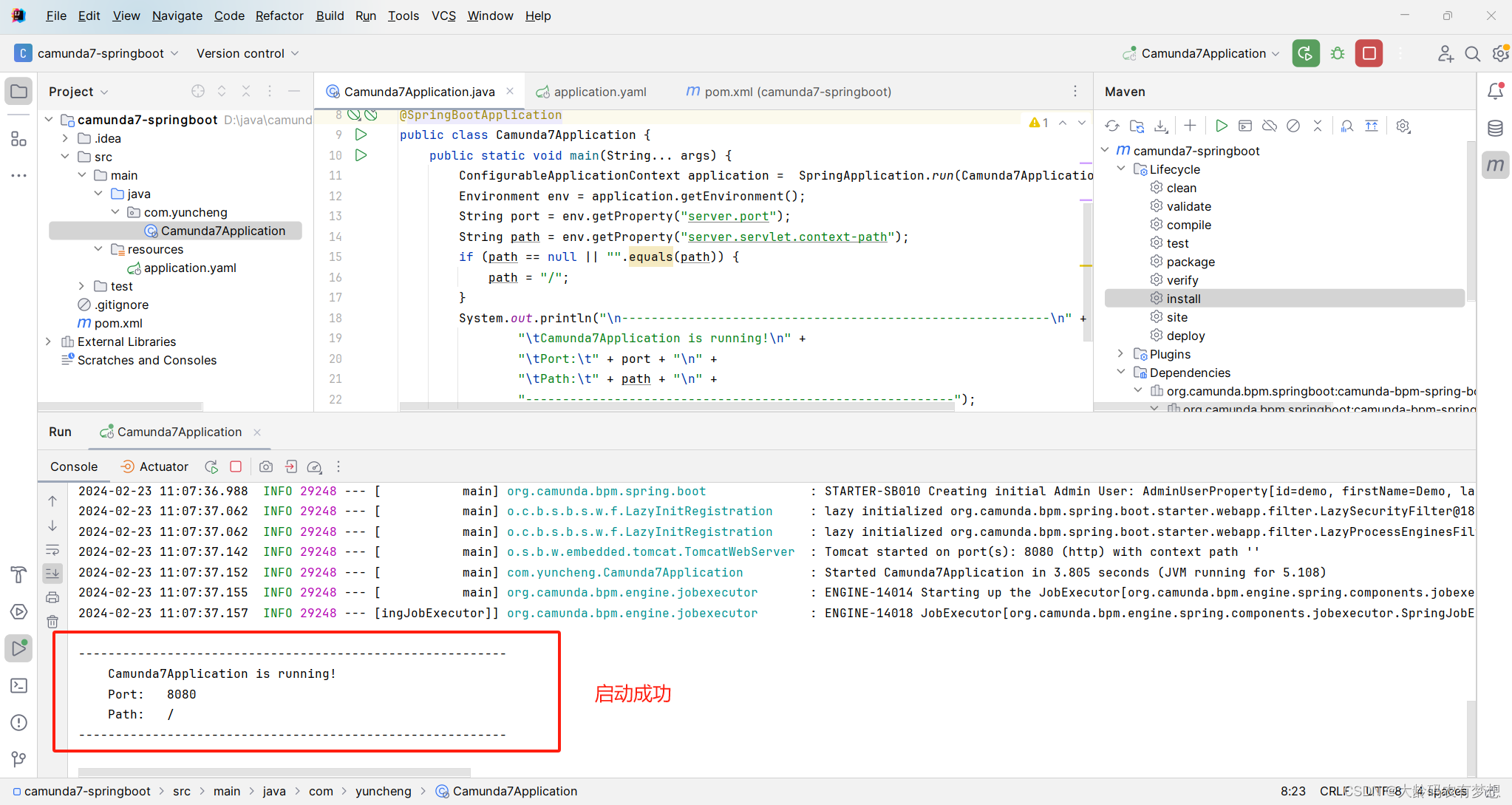Expand the Maven Plugins node
Image resolution: width=1512 pixels, height=805 pixels.
1121,354
